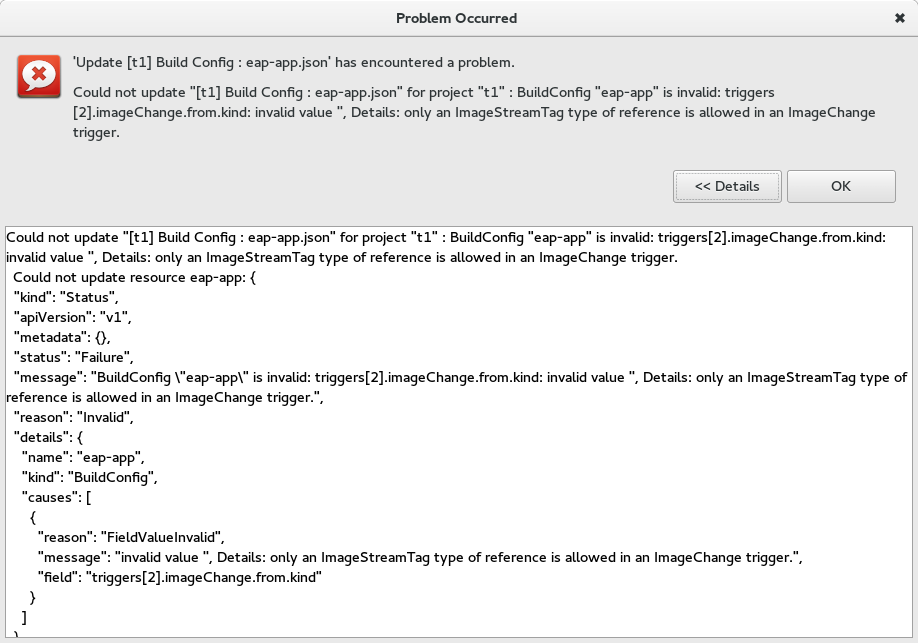
Task: Click the "kind": "BuildConfig" line
Action: pyautogui.click(x=90, y=476)
